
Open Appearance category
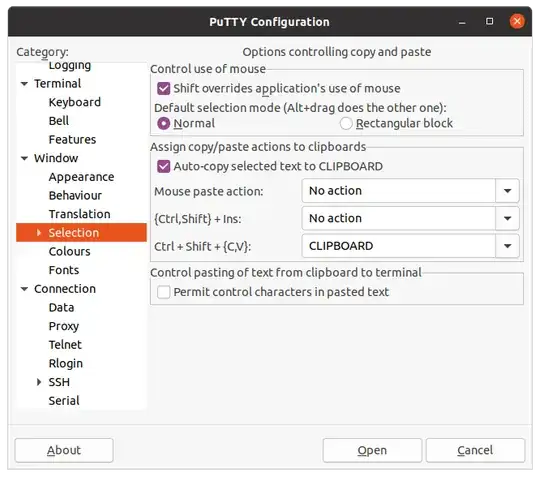point(81,177)
